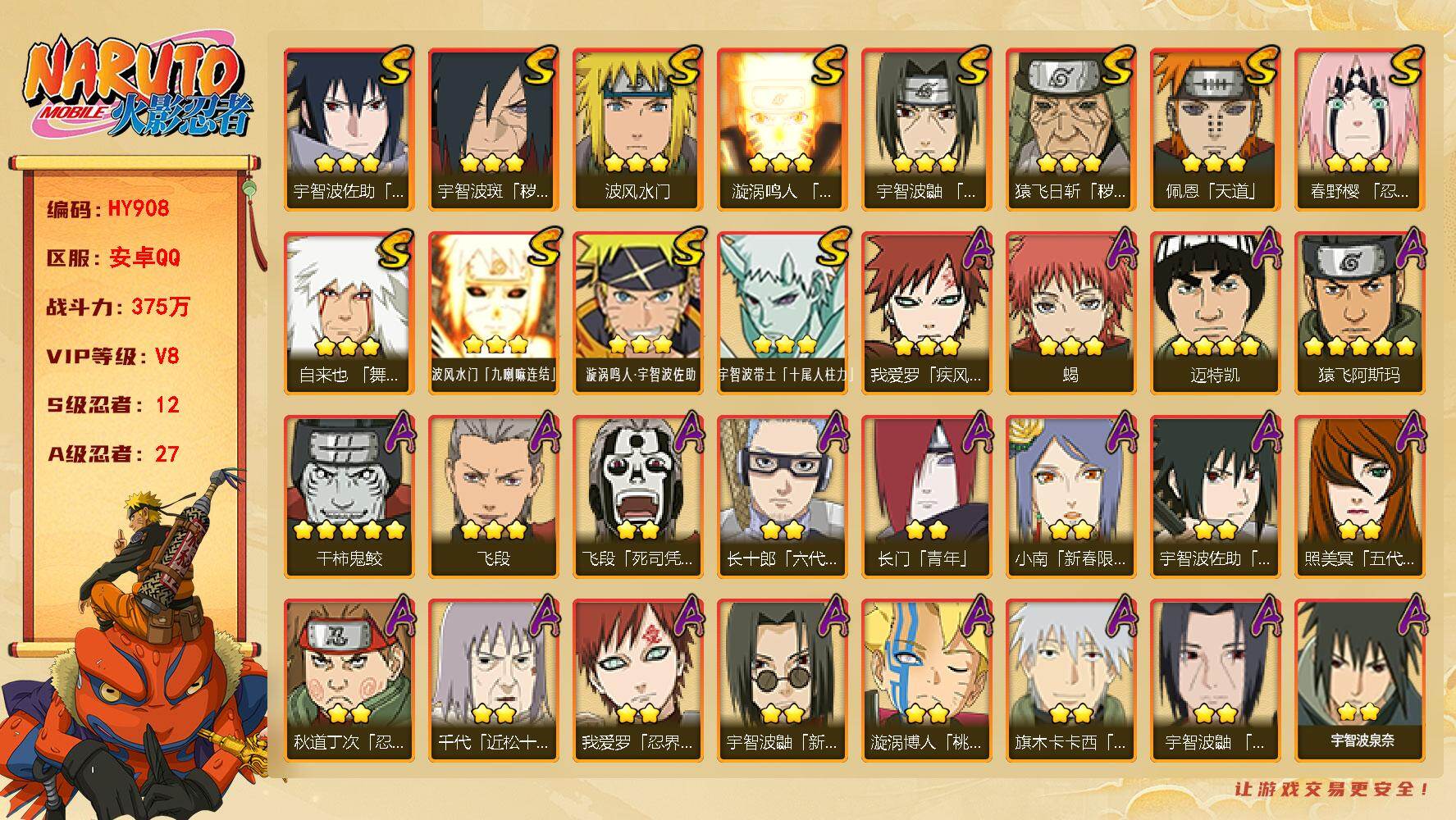
Task: Click the Naruto Mobile 火影忍者 logo
Action: coord(137,89)
